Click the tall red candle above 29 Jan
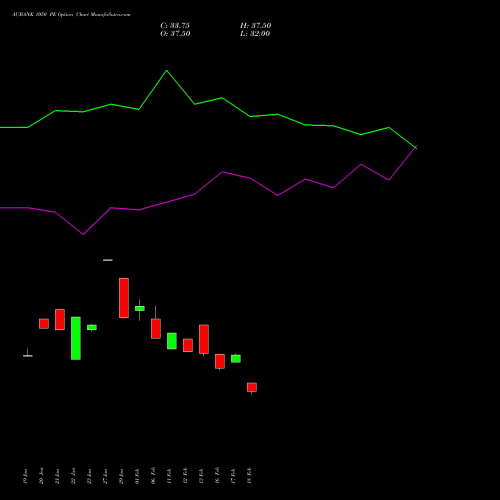 point(124,298)
